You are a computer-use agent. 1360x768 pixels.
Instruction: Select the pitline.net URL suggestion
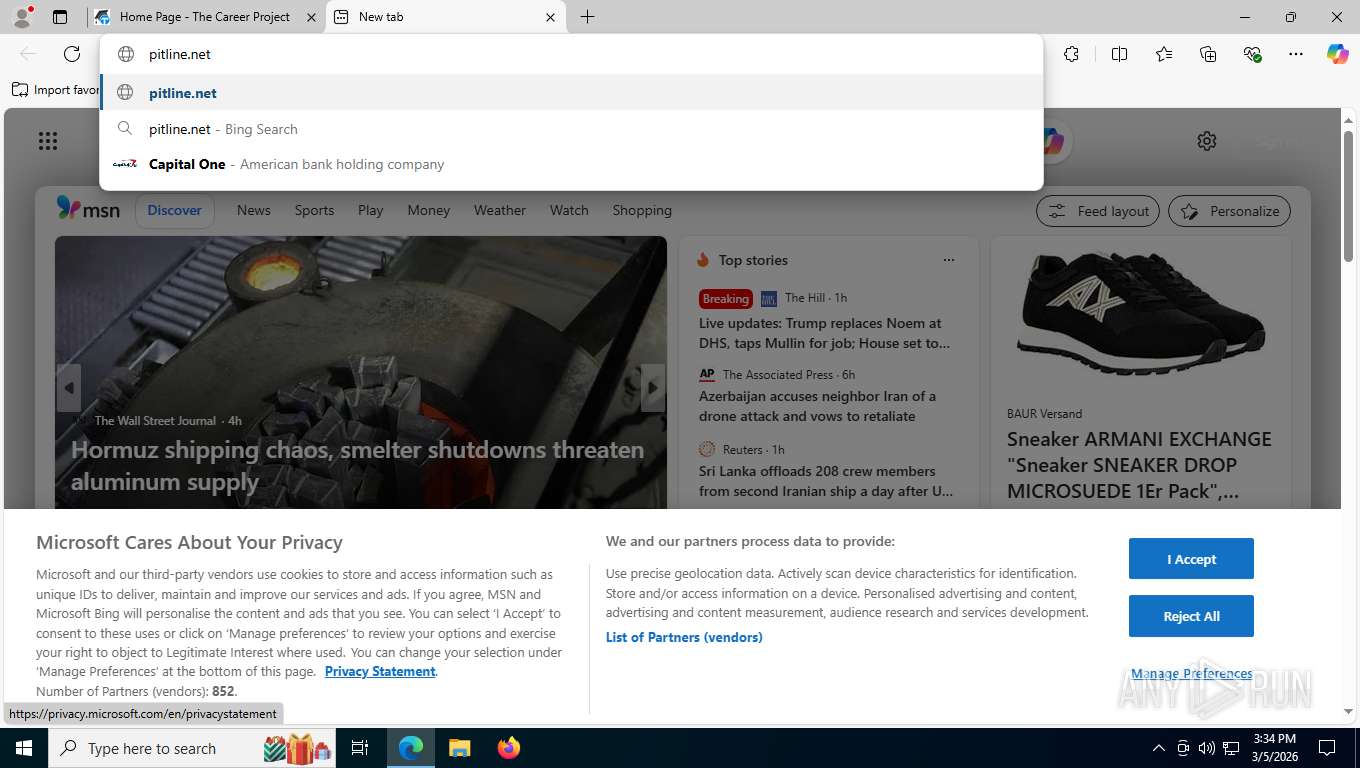click(x=571, y=93)
